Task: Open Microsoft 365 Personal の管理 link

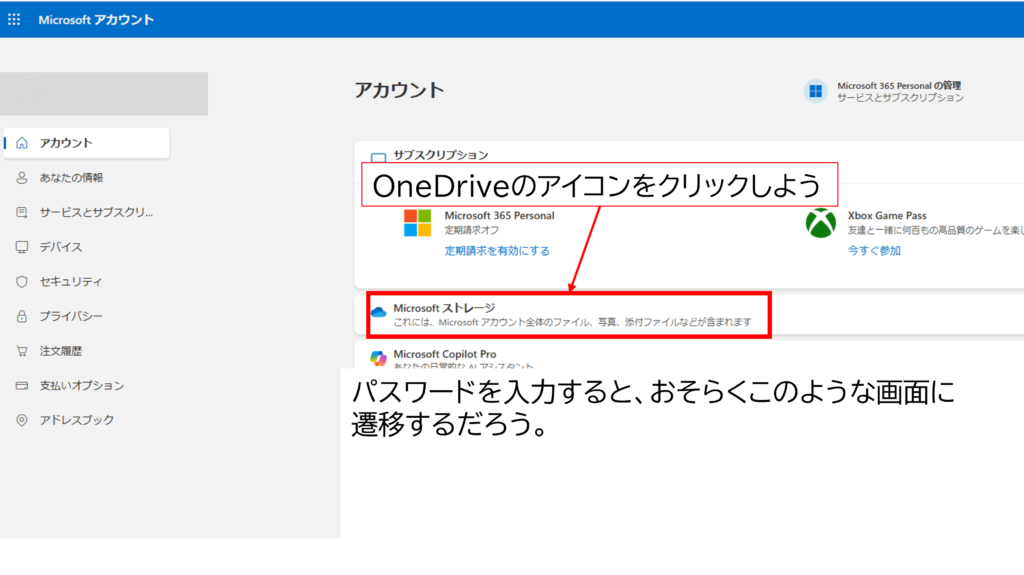Action: pyautogui.click(x=899, y=86)
